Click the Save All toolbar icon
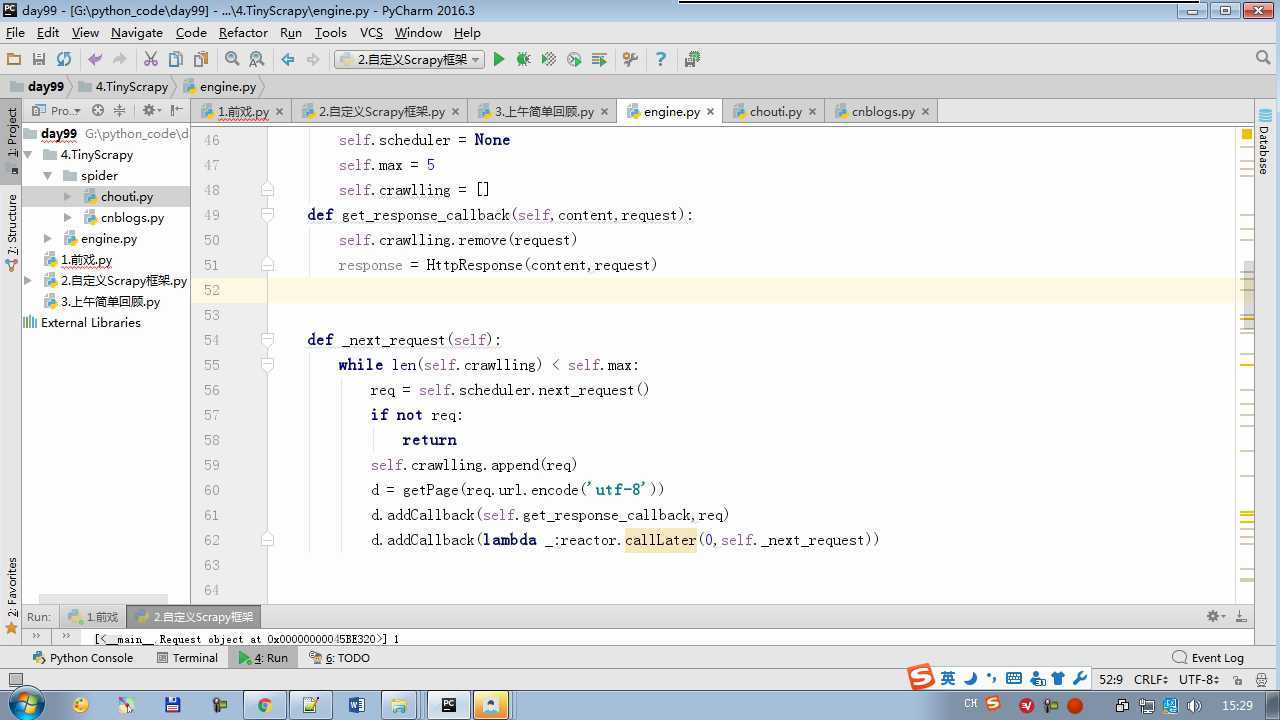Viewport: 1280px width, 720px height. click(x=39, y=60)
